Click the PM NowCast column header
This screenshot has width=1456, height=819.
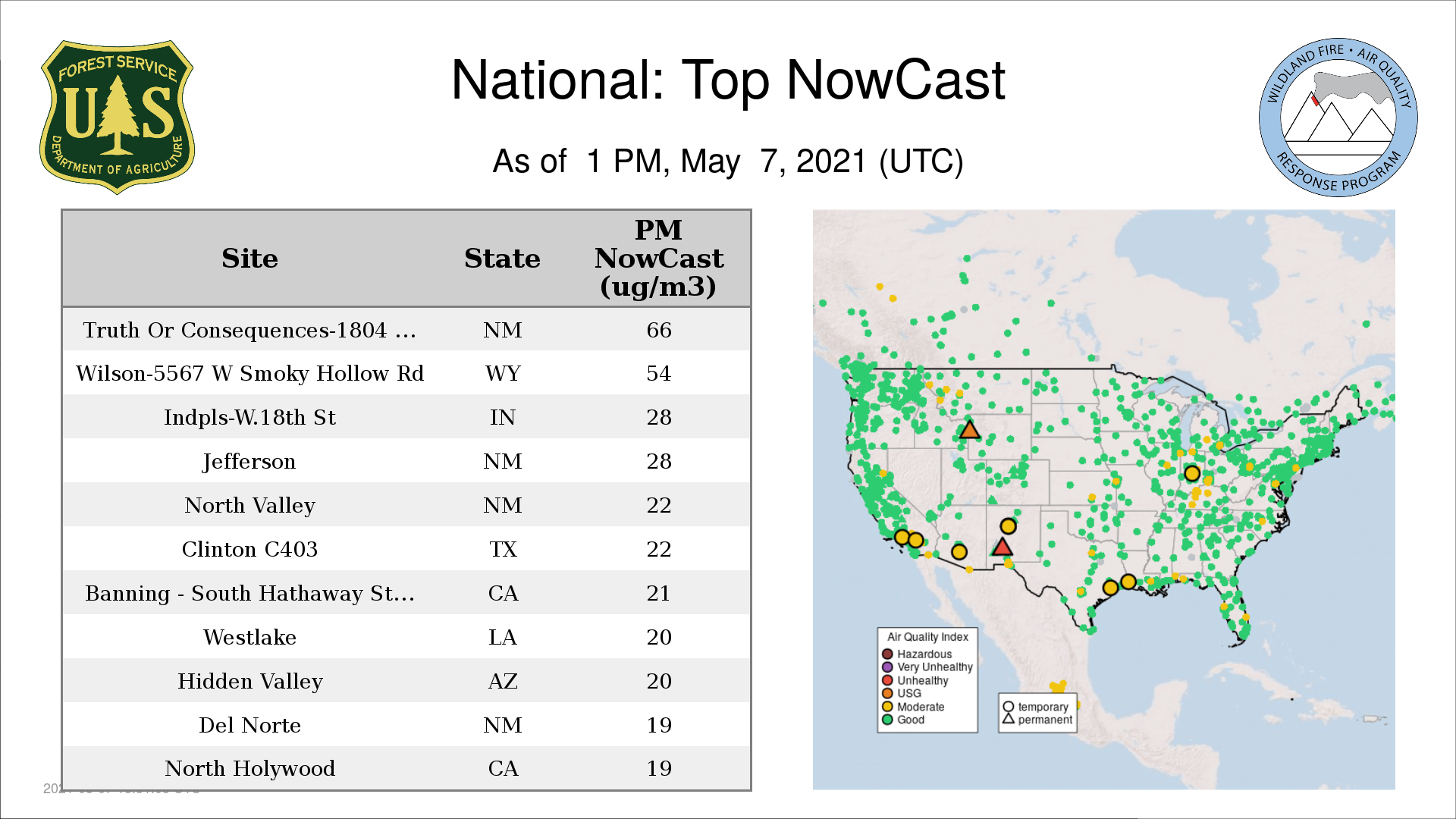[x=658, y=259]
